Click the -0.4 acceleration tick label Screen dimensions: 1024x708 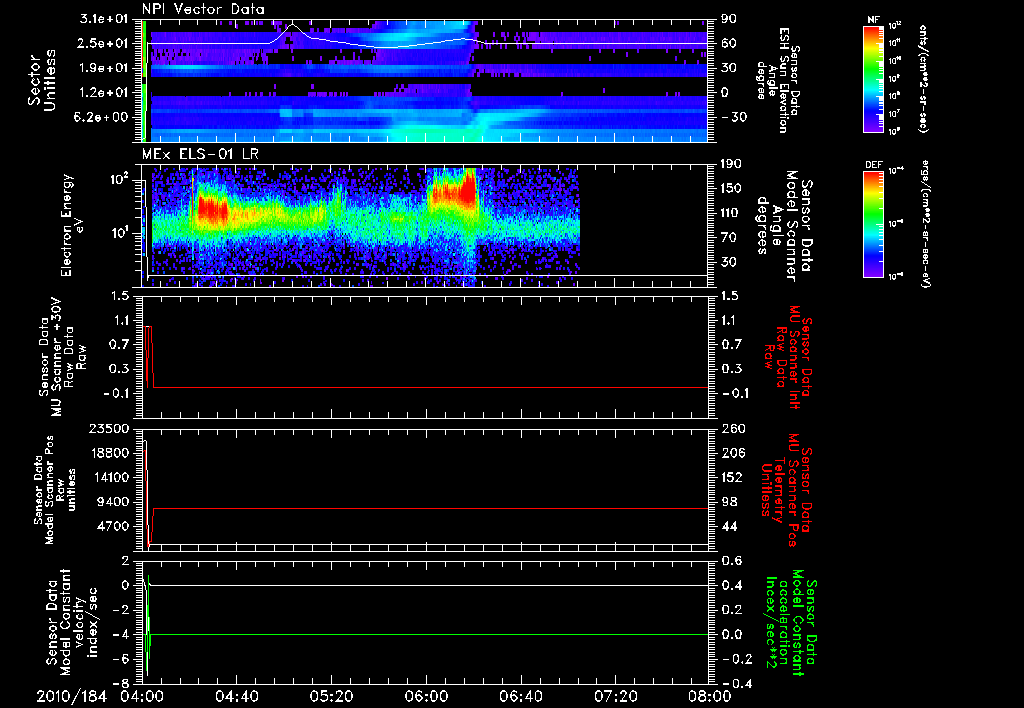click(x=735, y=684)
